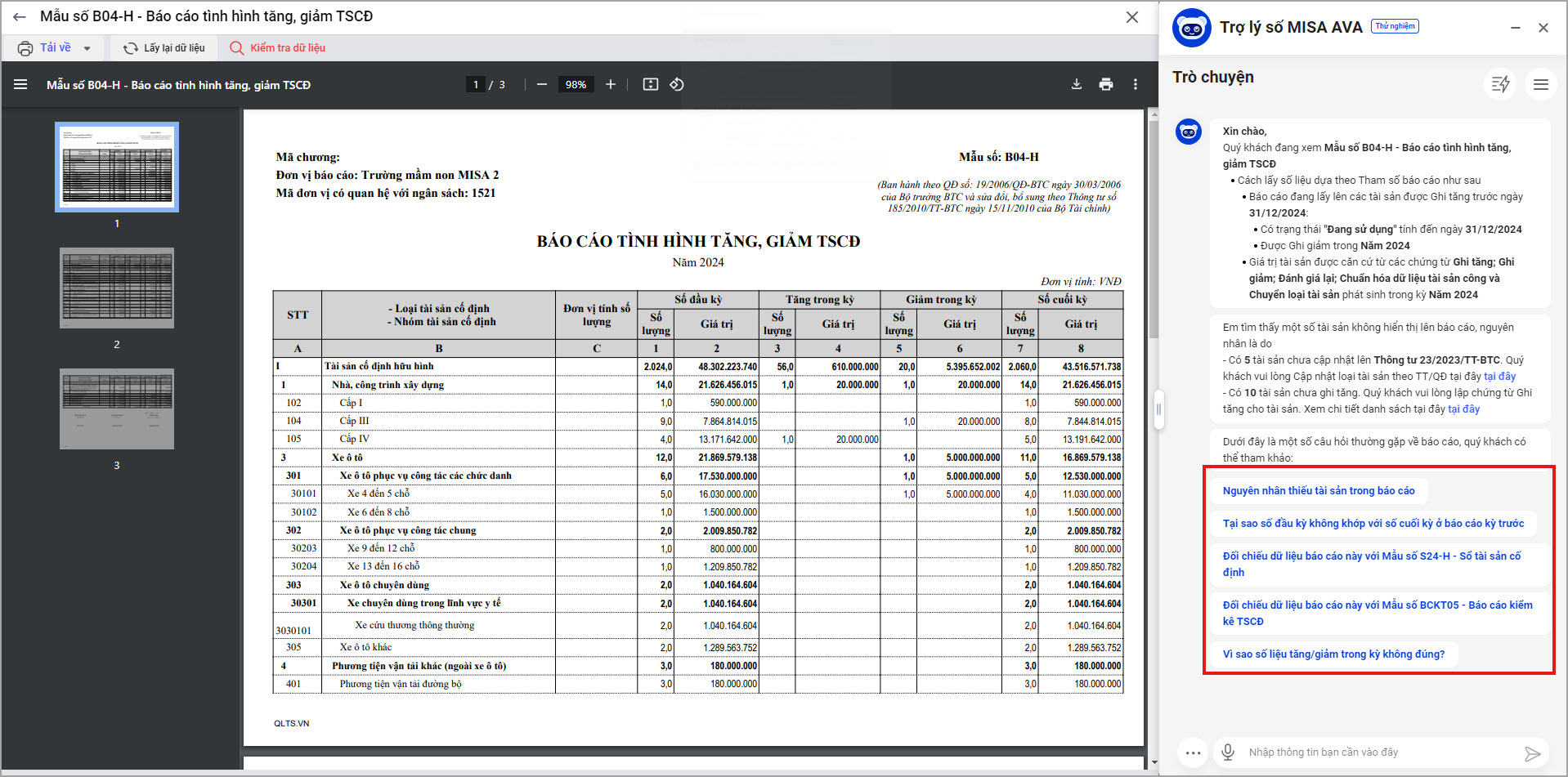Click the Giảm trong kỳ column header
Image resolution: width=1568 pixels, height=777 pixels.
click(941, 300)
